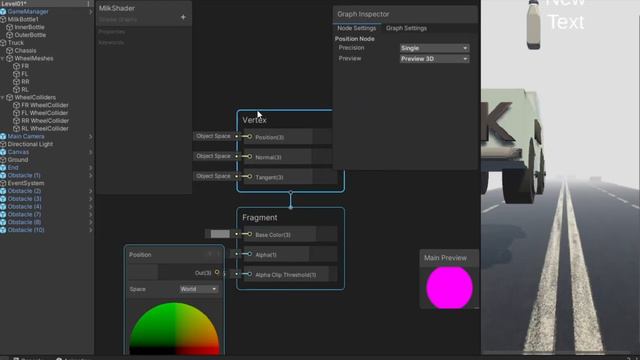Select the Vertex block header
This screenshot has height=360, width=640.
[254, 120]
